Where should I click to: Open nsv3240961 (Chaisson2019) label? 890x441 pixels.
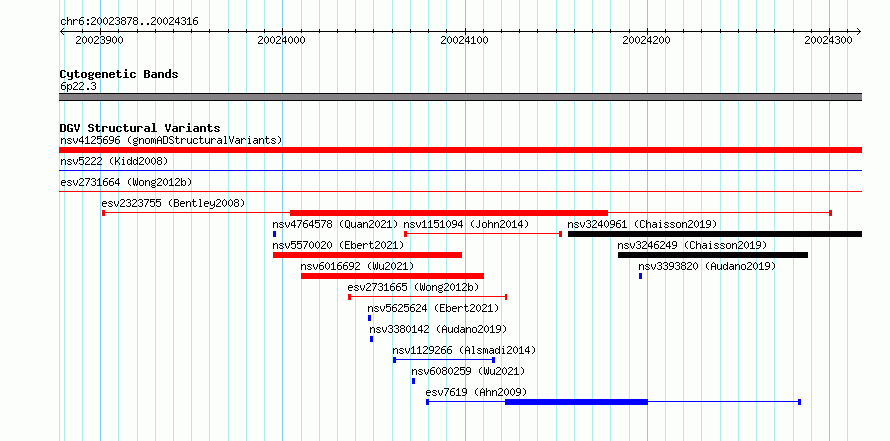(642, 224)
